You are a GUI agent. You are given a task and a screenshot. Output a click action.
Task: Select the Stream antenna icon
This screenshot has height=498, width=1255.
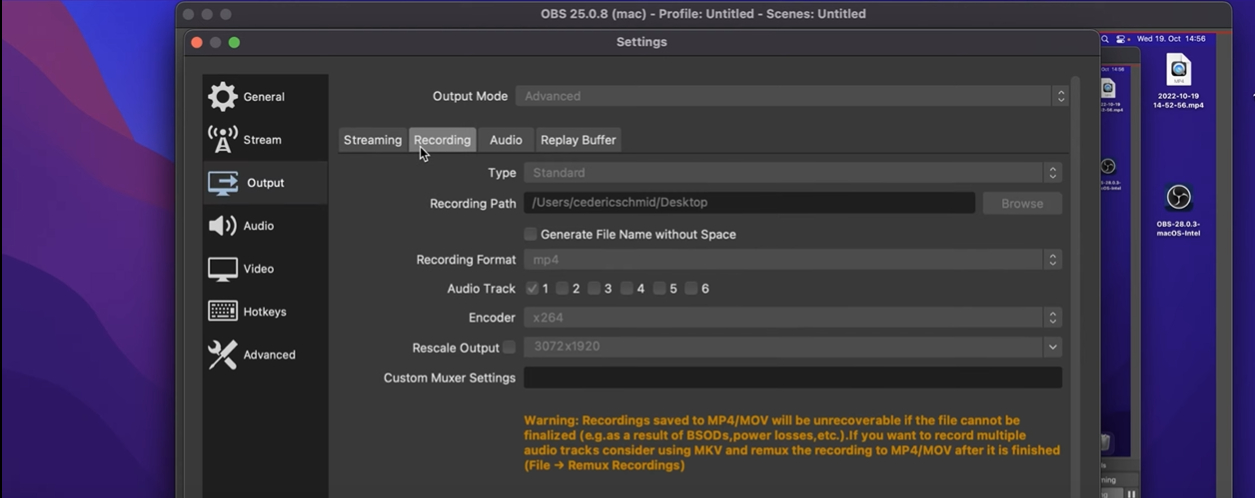point(223,139)
